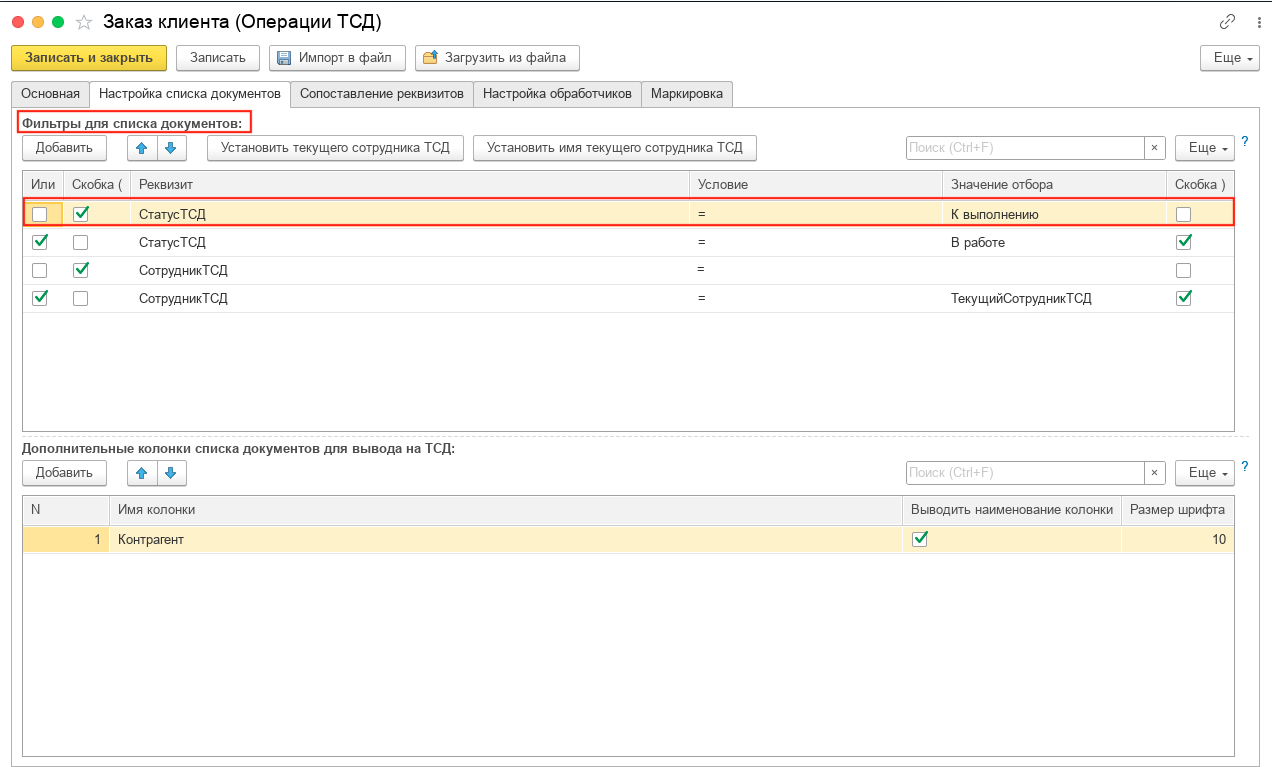Screen dimensions: 1272x767
Task: Click Установить текущего сотрудника ТСД button
Action: click(x=335, y=148)
